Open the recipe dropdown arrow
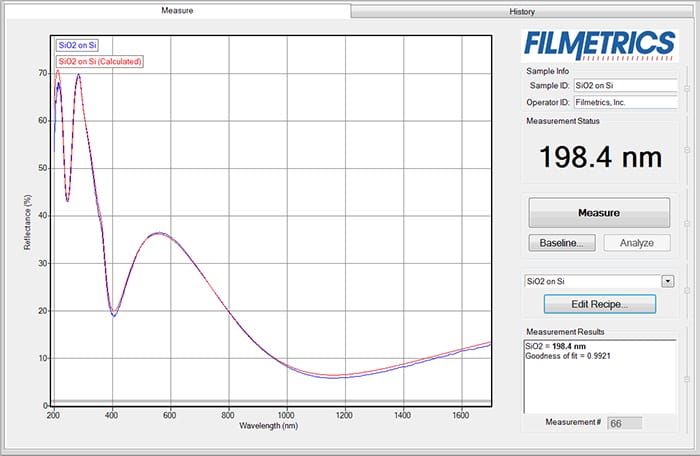700x456 pixels. coord(668,282)
